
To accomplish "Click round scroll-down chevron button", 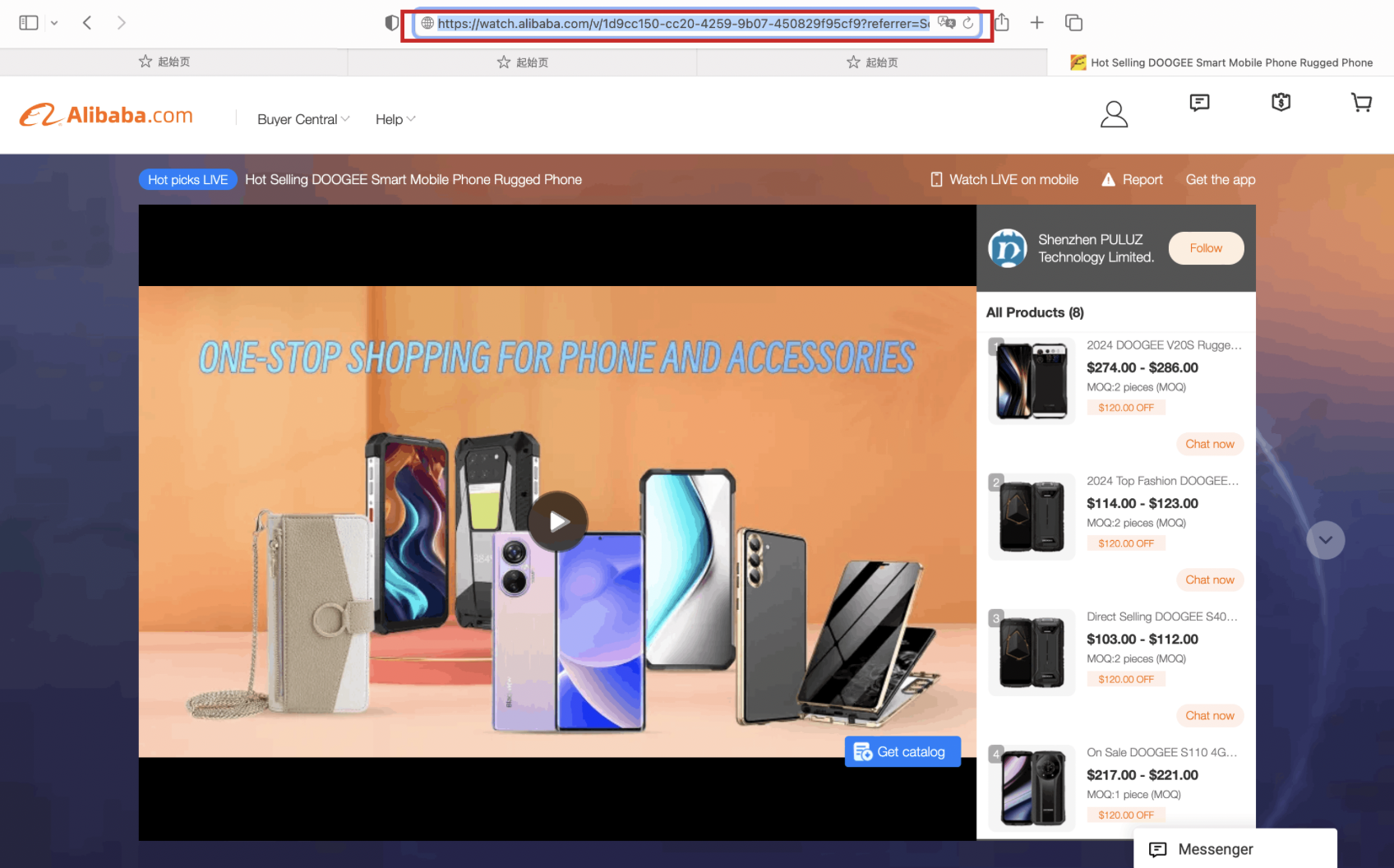I will tap(1325, 540).
